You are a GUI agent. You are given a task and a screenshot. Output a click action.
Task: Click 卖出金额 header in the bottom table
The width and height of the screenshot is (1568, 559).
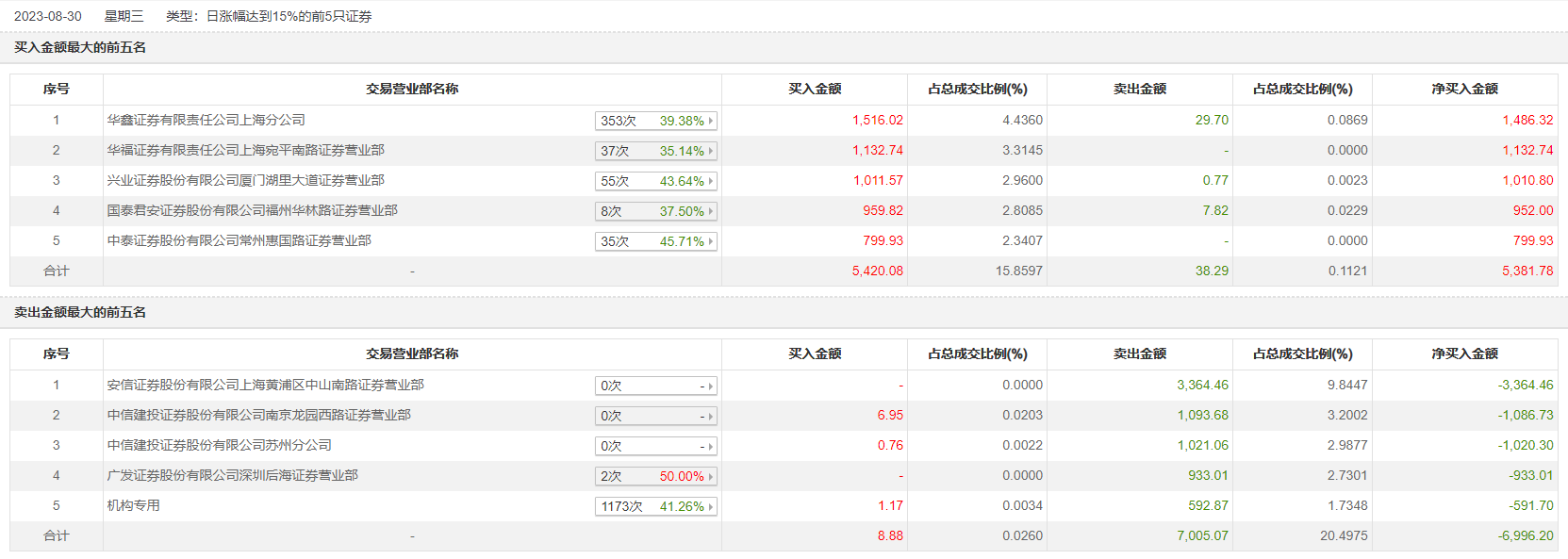pyautogui.click(x=1139, y=353)
